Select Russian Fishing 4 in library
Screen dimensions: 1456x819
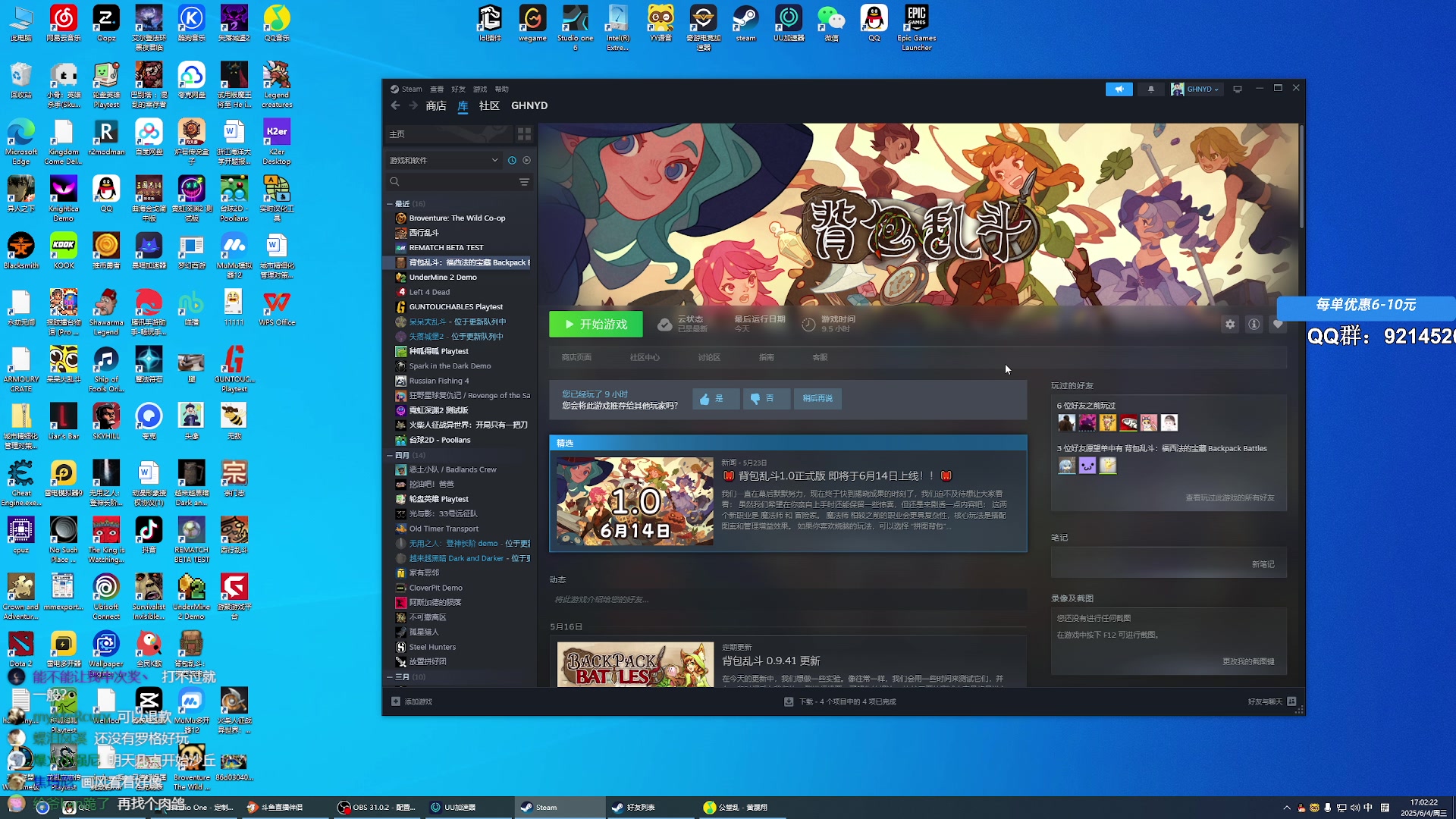[x=439, y=381]
